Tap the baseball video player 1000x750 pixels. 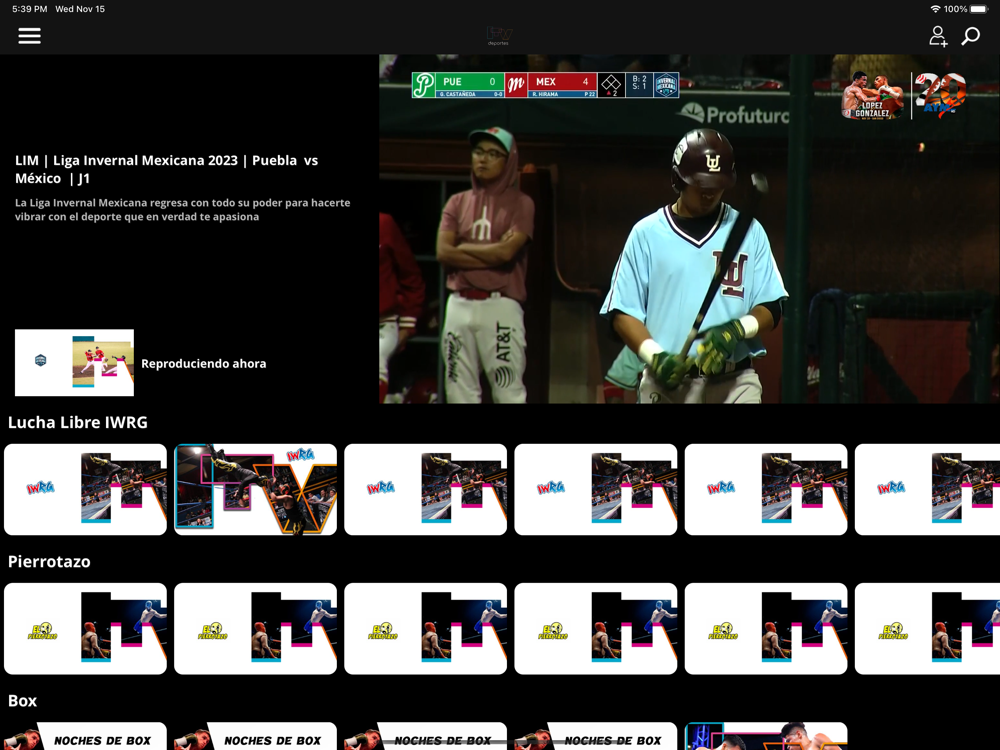click(689, 229)
